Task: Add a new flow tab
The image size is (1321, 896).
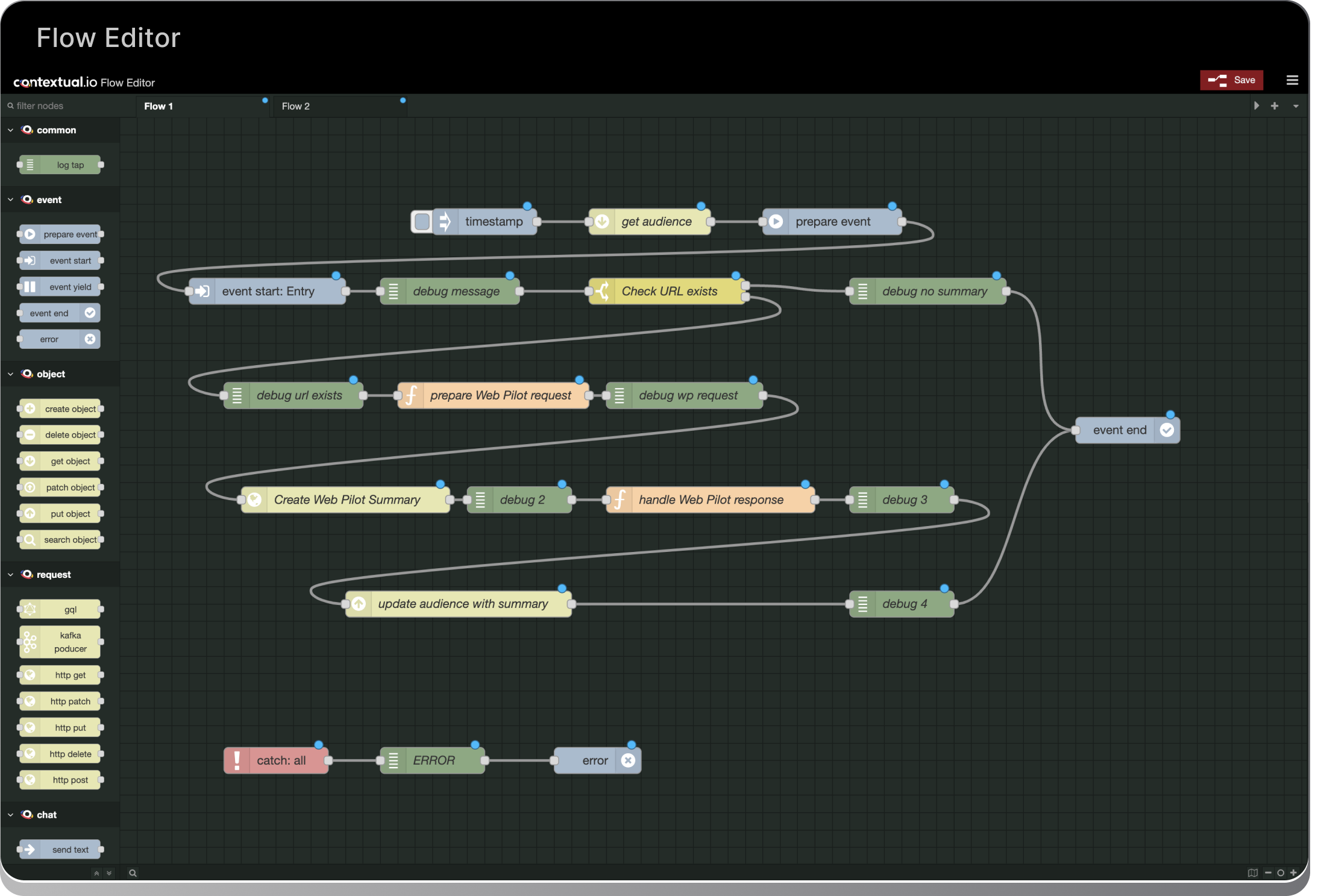Action: click(1275, 106)
